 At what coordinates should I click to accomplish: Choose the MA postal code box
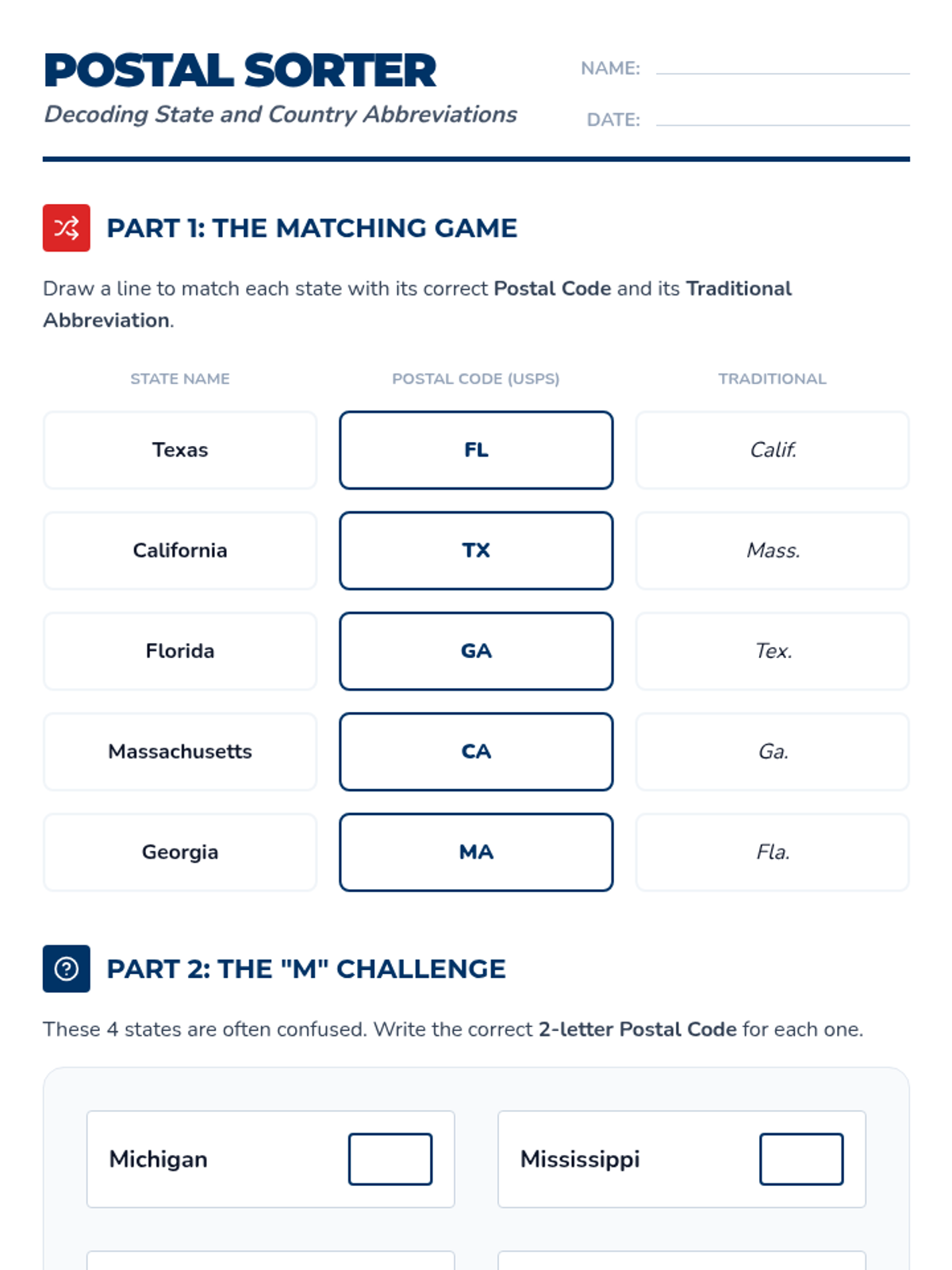pyautogui.click(x=476, y=852)
